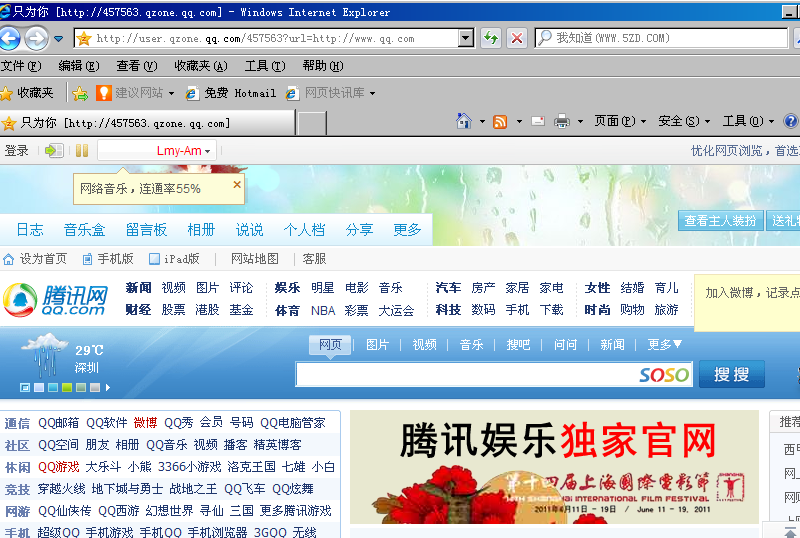Select the 图片 search category tab
800x538 pixels.
(x=378, y=345)
